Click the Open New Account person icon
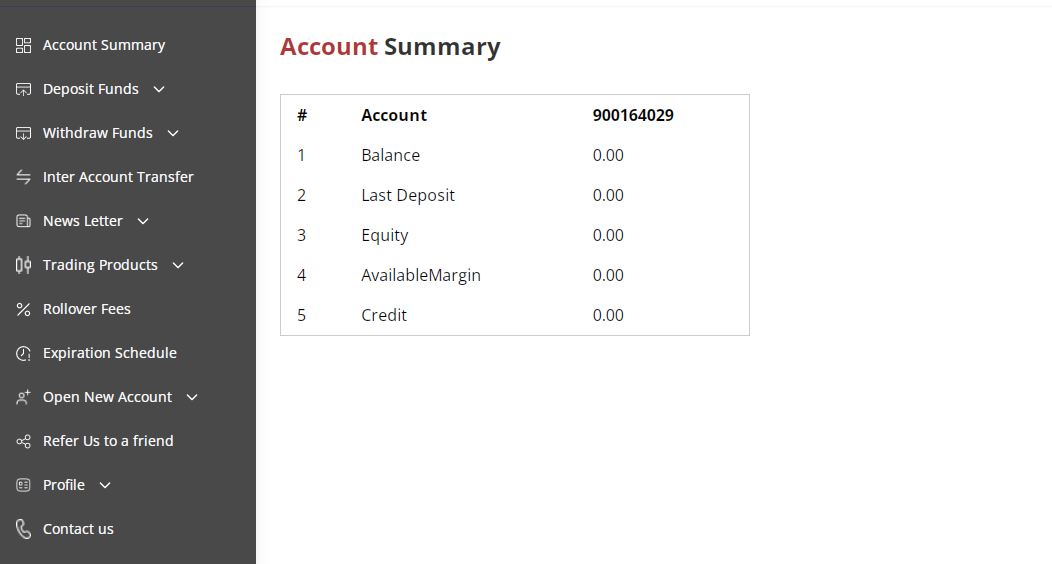The width and height of the screenshot is (1052, 564). (23, 397)
